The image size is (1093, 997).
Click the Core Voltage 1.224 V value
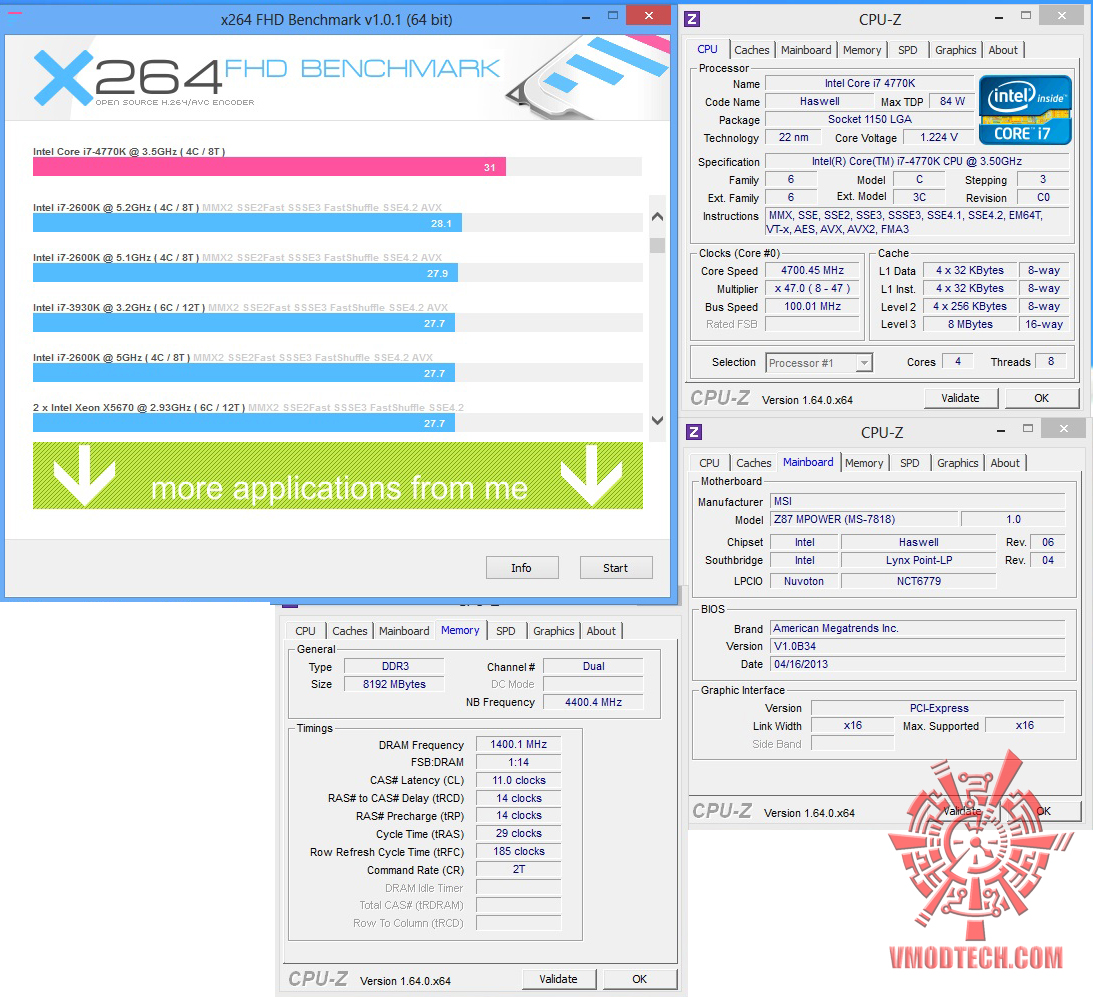938,137
